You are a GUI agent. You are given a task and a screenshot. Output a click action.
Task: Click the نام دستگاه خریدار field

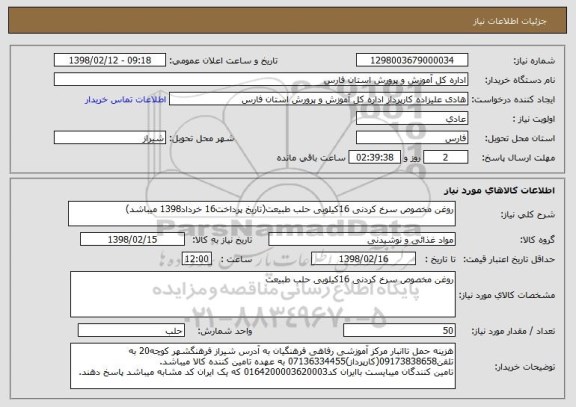261,79
